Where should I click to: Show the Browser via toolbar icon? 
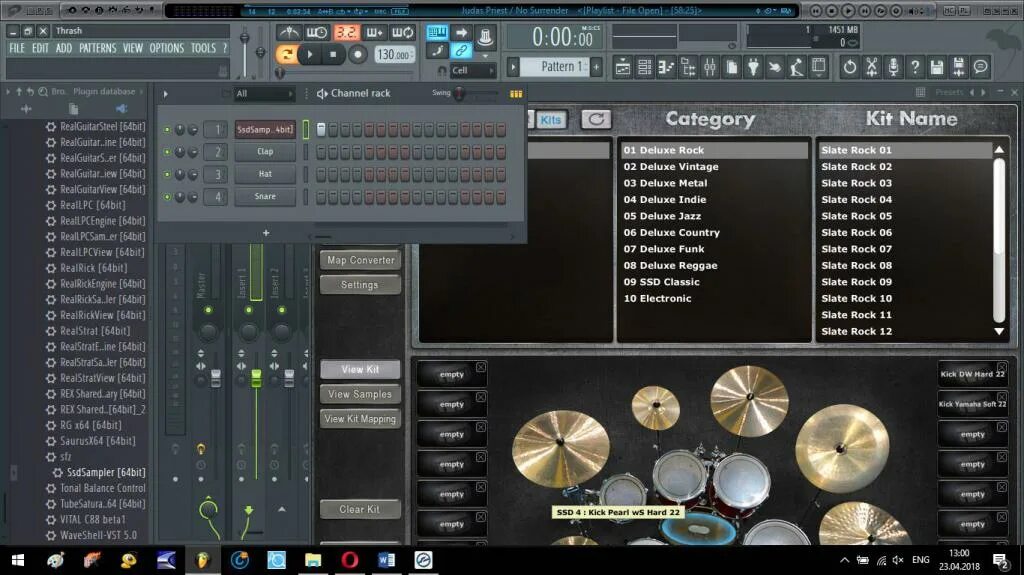[688, 67]
